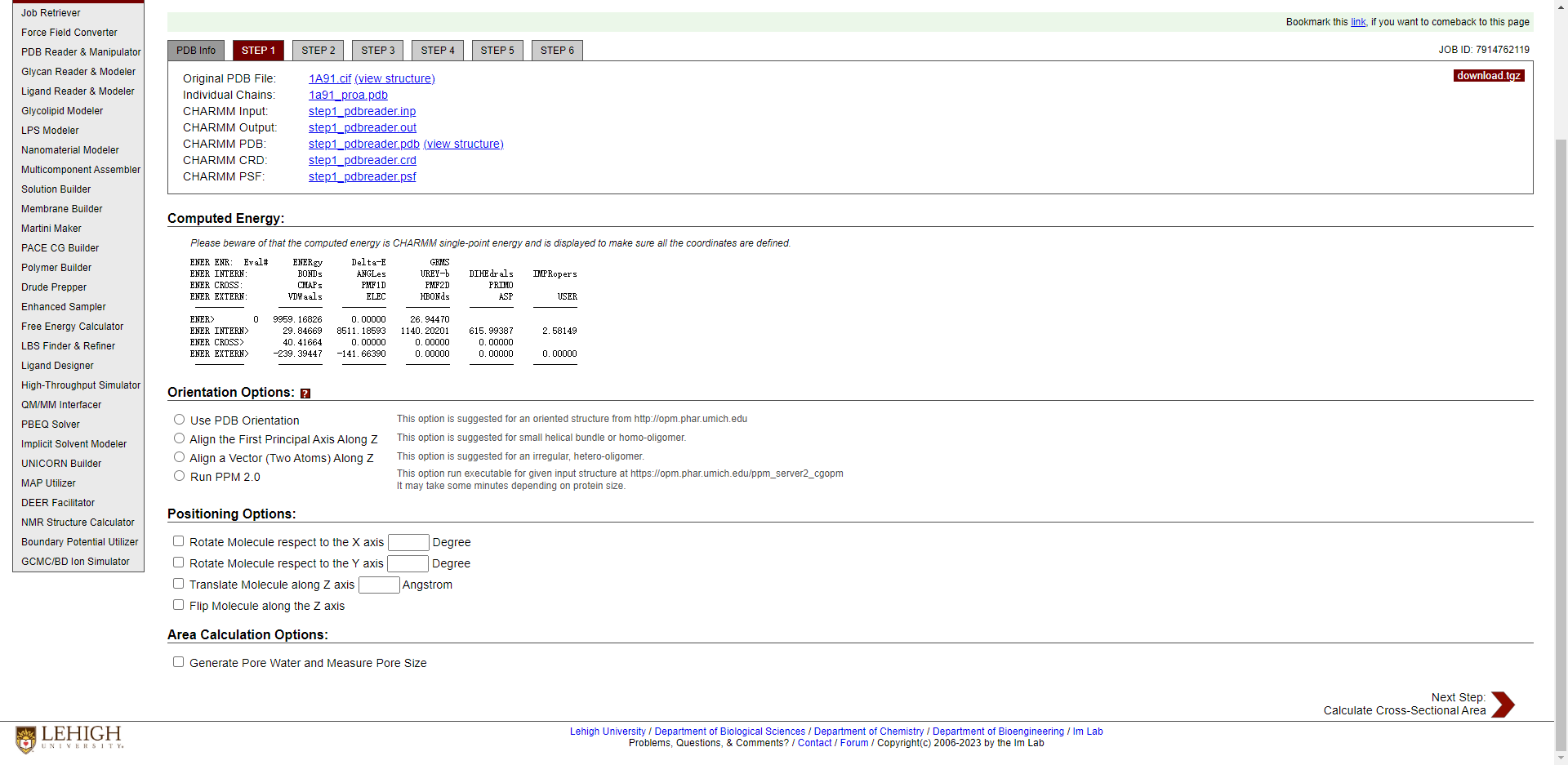Click the download.tgz button
This screenshot has height=765, width=1568.
point(1488,75)
